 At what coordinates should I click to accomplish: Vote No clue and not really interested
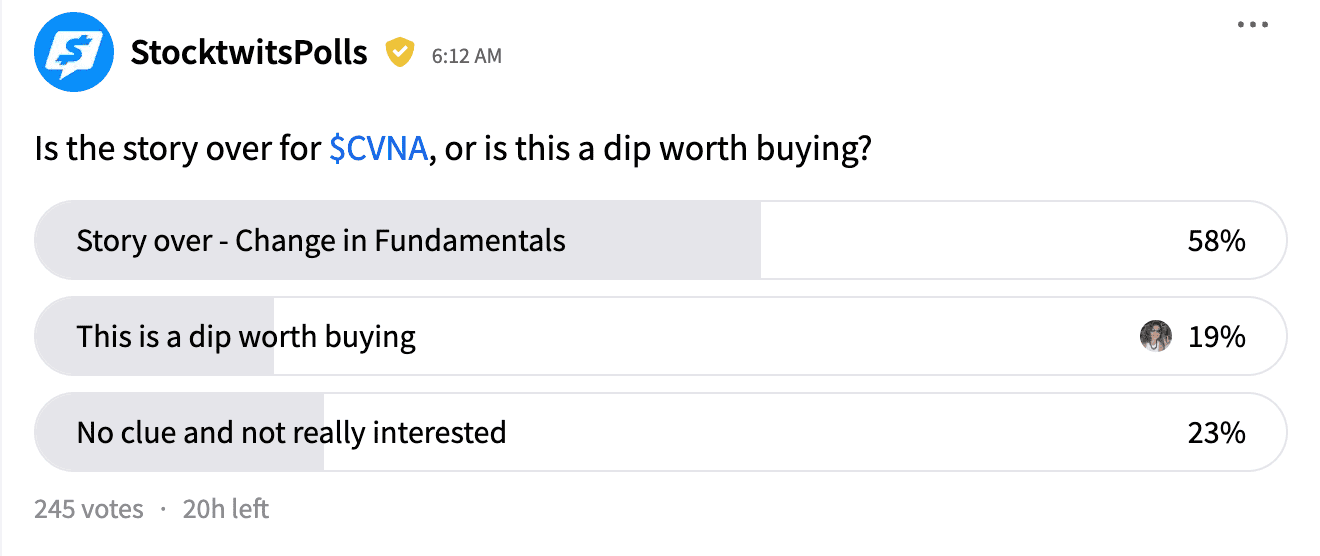click(x=660, y=432)
